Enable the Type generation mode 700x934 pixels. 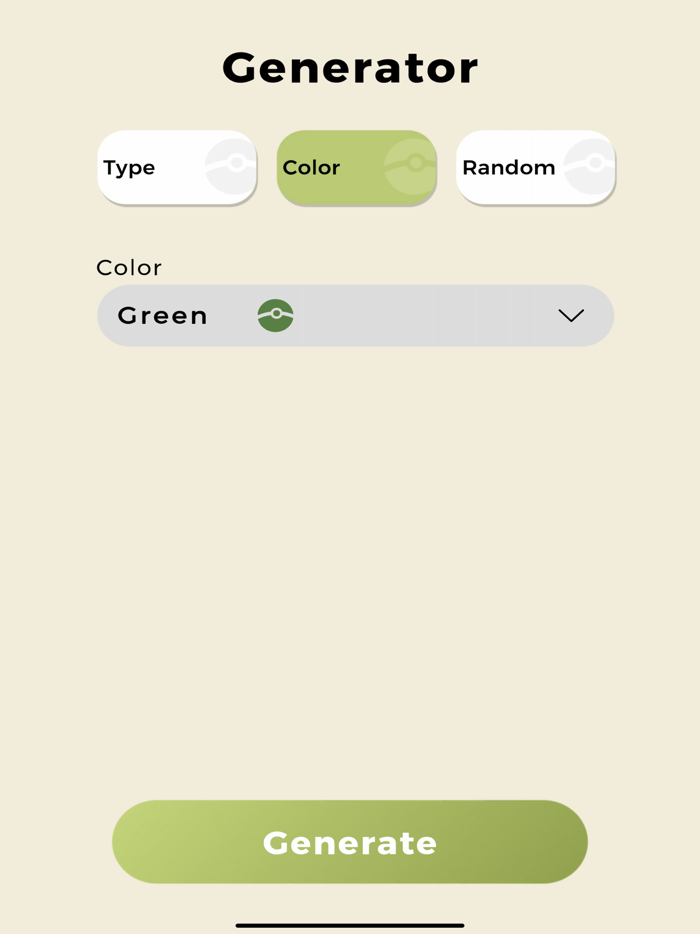click(x=176, y=168)
